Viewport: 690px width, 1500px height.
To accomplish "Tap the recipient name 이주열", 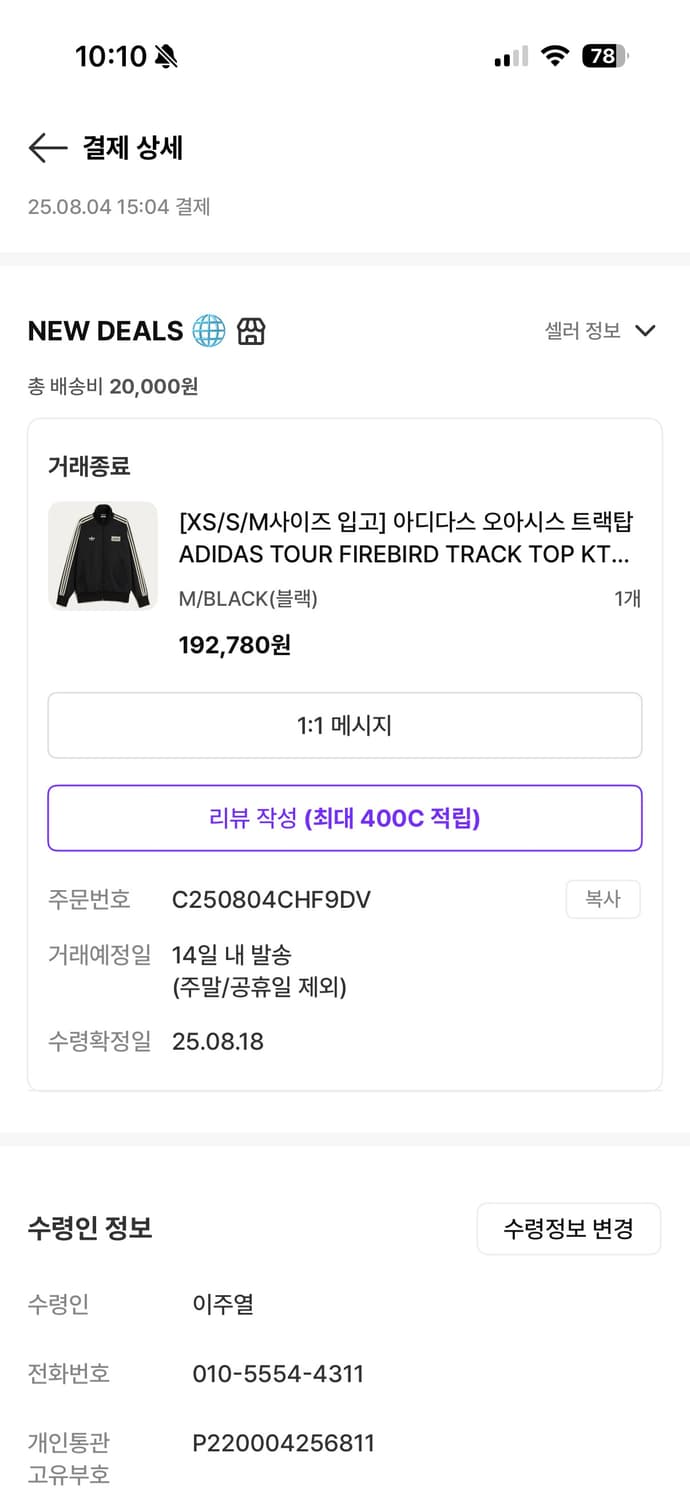I will [222, 1304].
